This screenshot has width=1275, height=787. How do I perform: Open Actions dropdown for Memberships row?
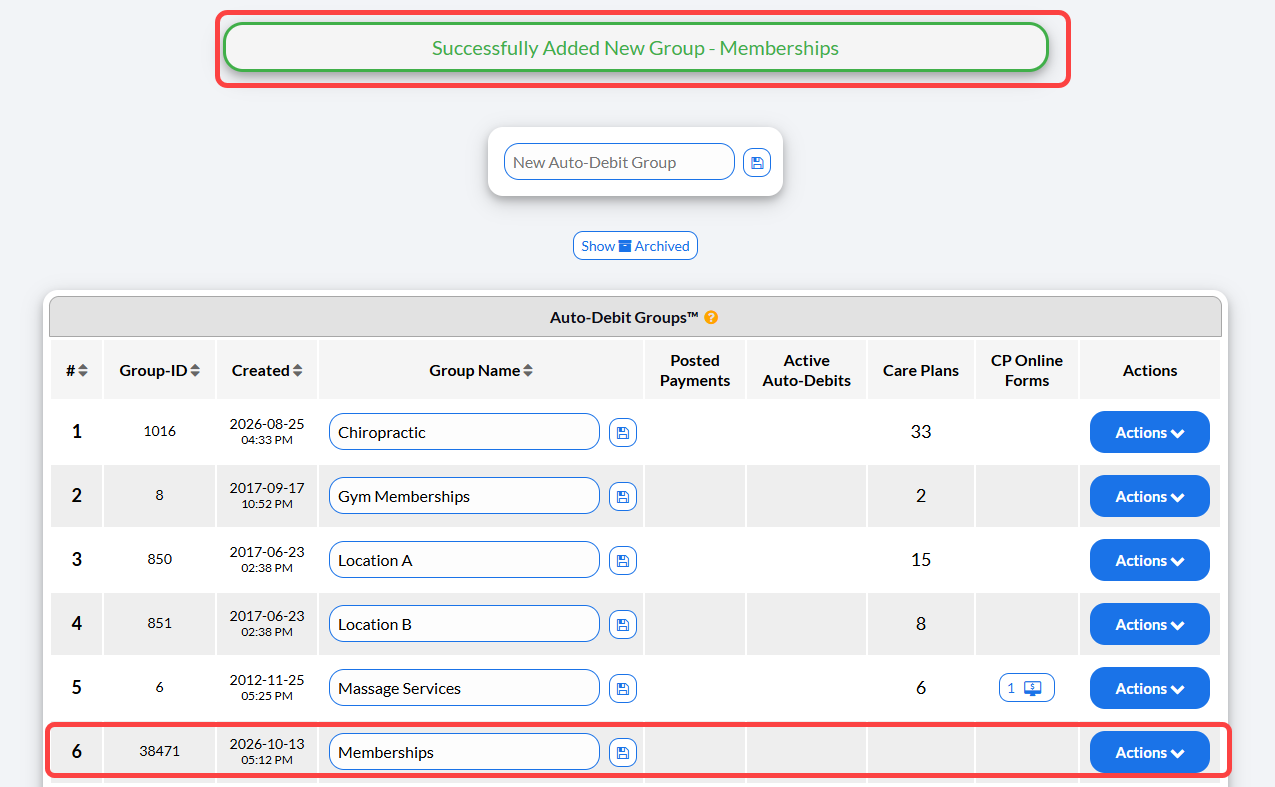1150,752
